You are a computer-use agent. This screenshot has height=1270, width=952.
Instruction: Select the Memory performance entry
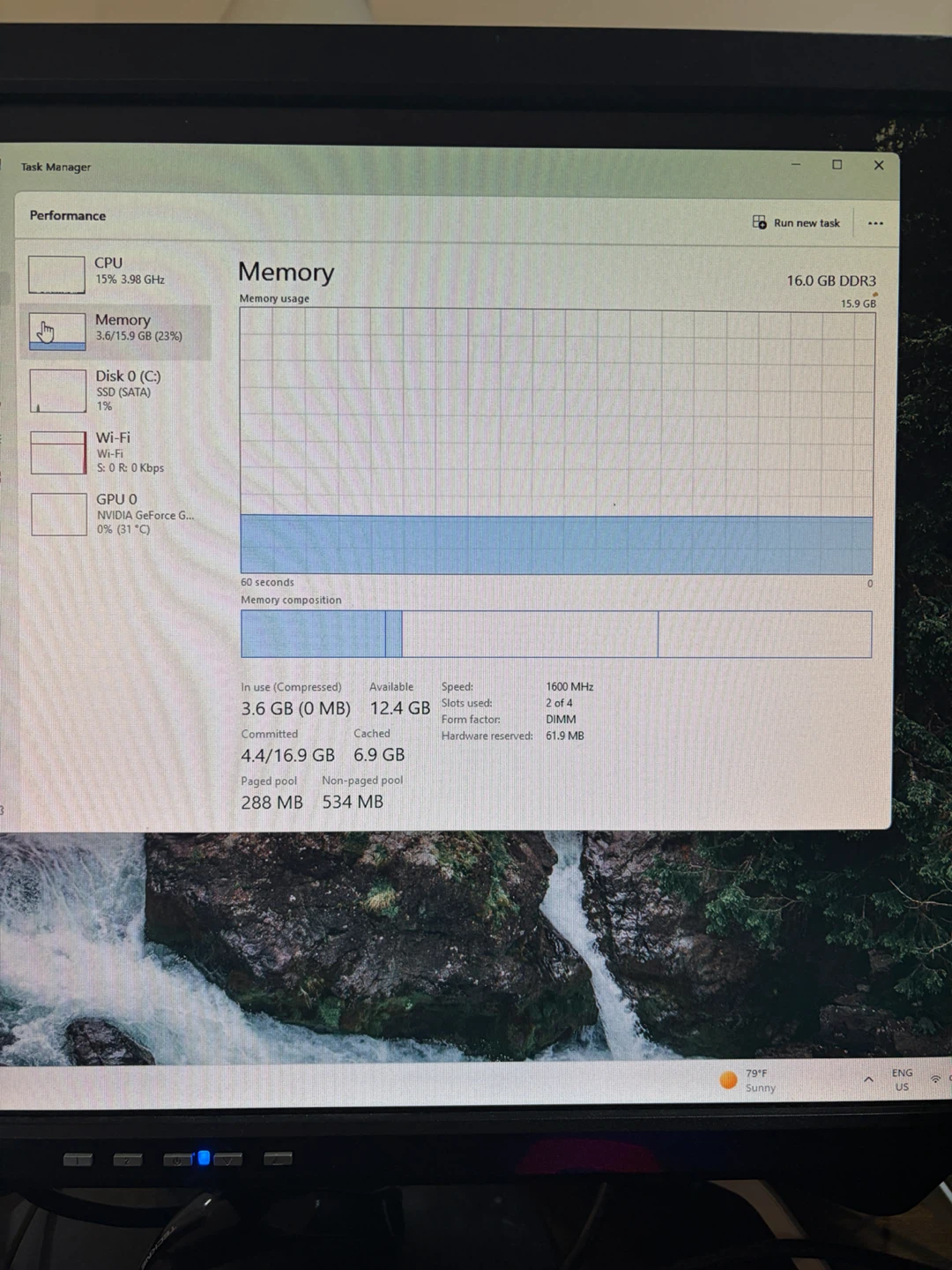(115, 331)
